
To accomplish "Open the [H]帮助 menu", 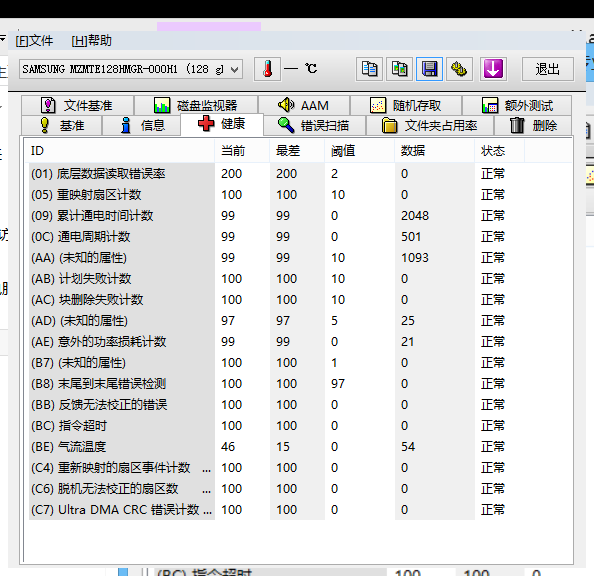I will point(91,41).
